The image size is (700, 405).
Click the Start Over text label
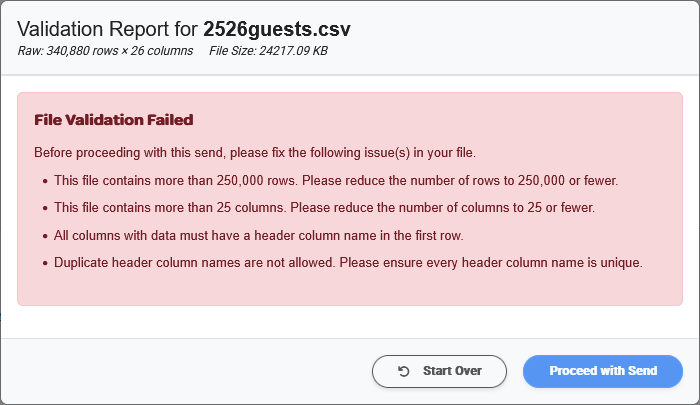(452, 371)
